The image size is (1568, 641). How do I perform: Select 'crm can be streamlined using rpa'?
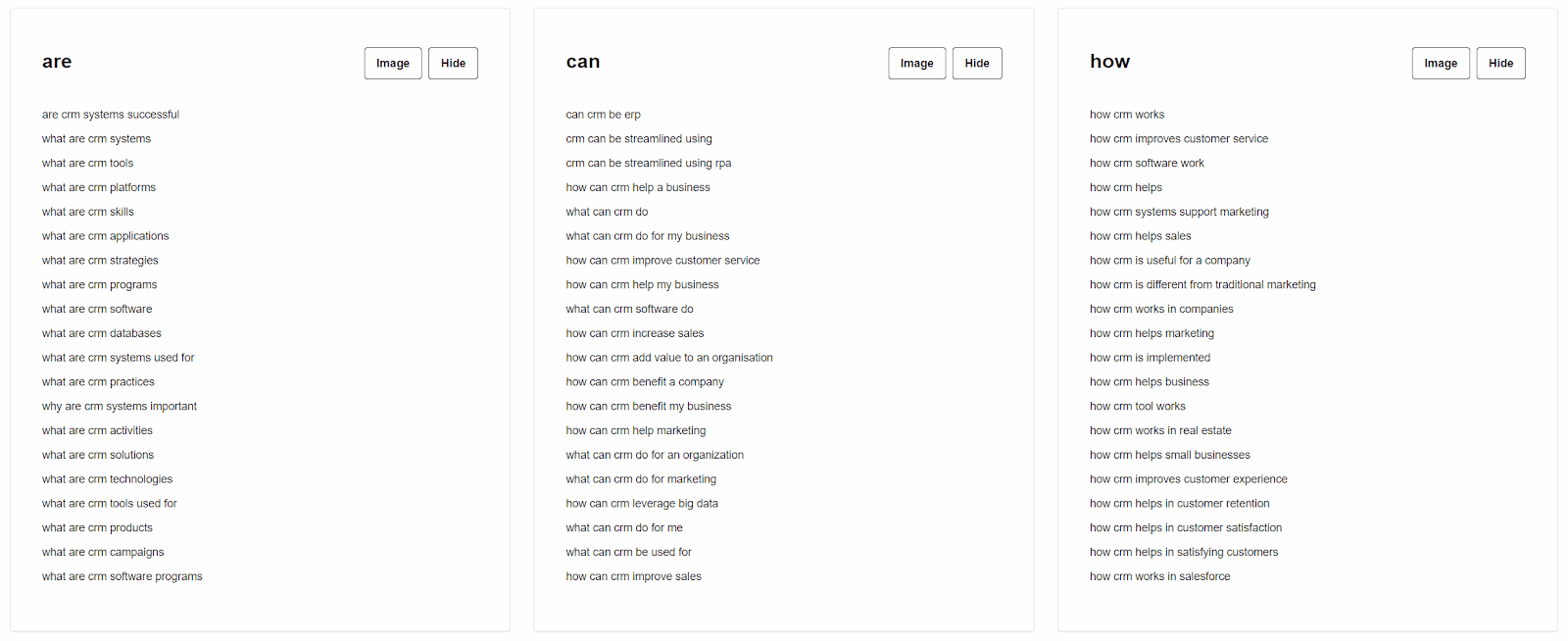coord(649,163)
